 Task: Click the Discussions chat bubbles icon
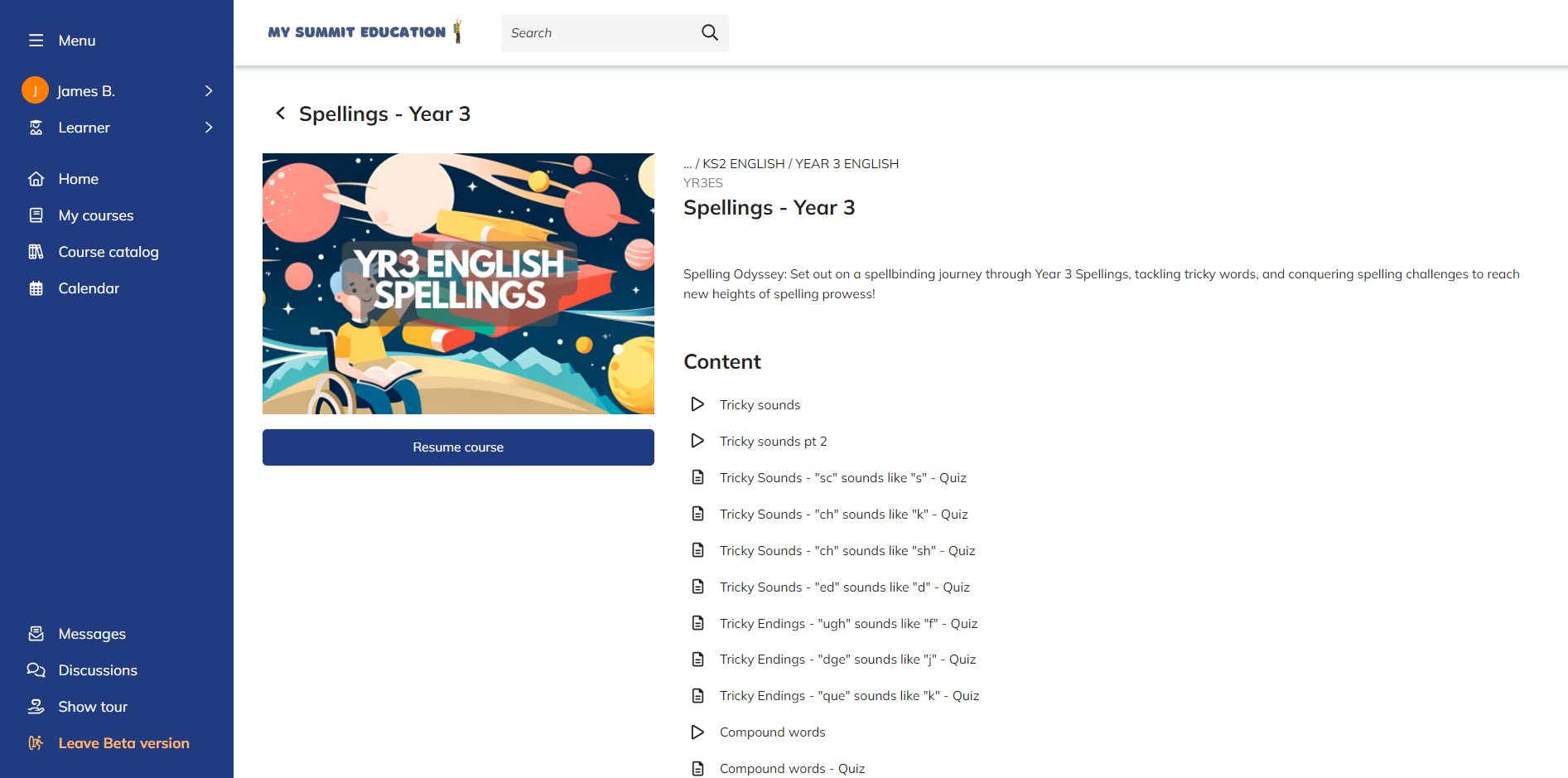(x=36, y=670)
